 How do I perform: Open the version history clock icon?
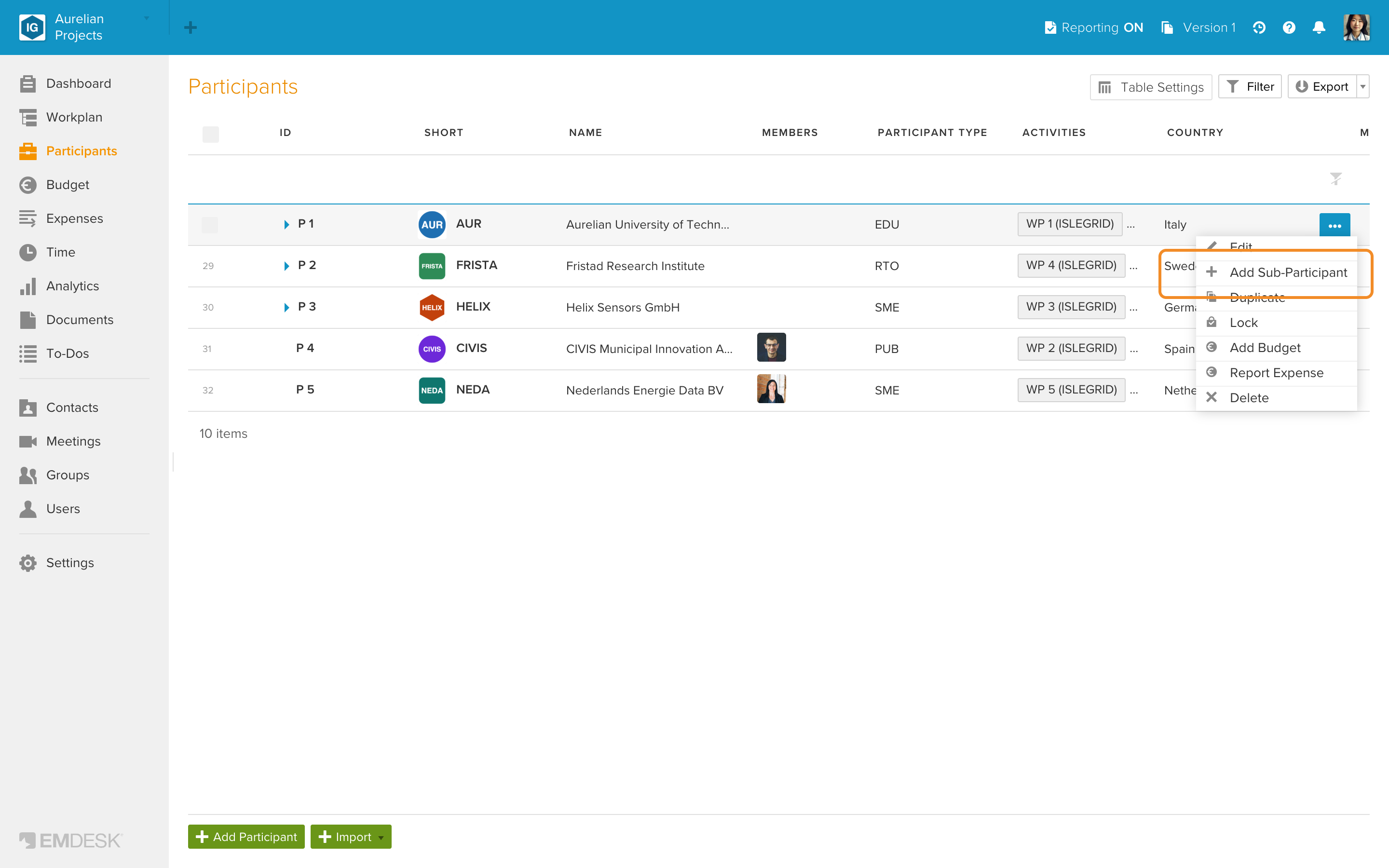click(1259, 27)
